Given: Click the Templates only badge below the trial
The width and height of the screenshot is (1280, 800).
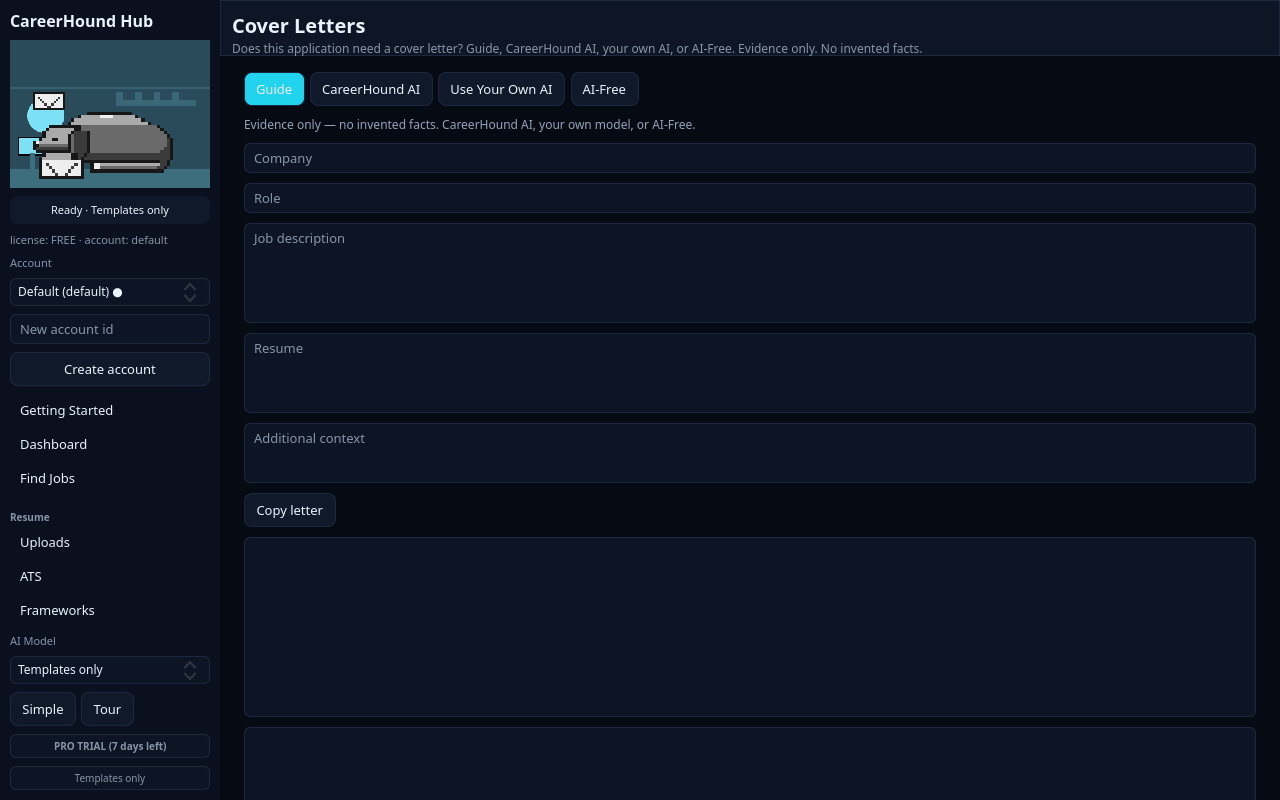Looking at the screenshot, I should (110, 778).
